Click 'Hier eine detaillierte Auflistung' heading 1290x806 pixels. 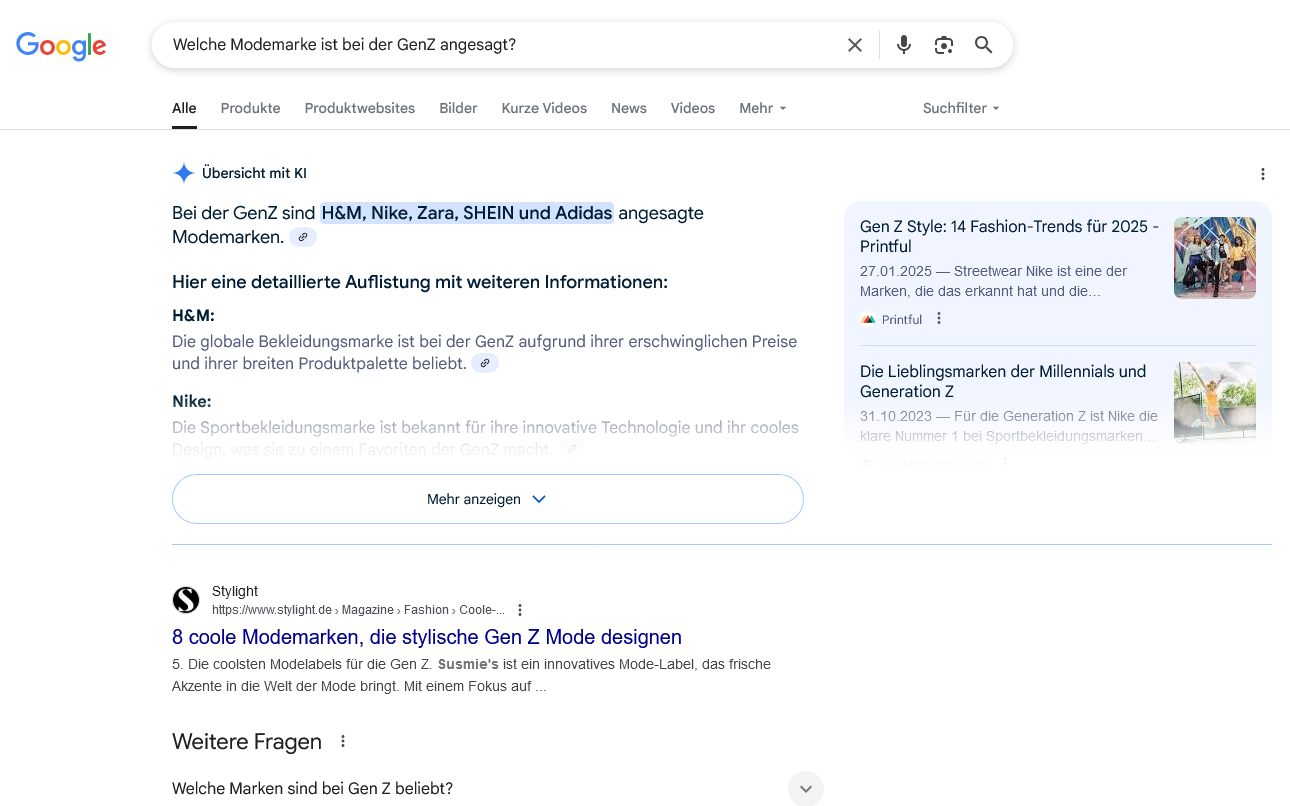click(x=420, y=282)
